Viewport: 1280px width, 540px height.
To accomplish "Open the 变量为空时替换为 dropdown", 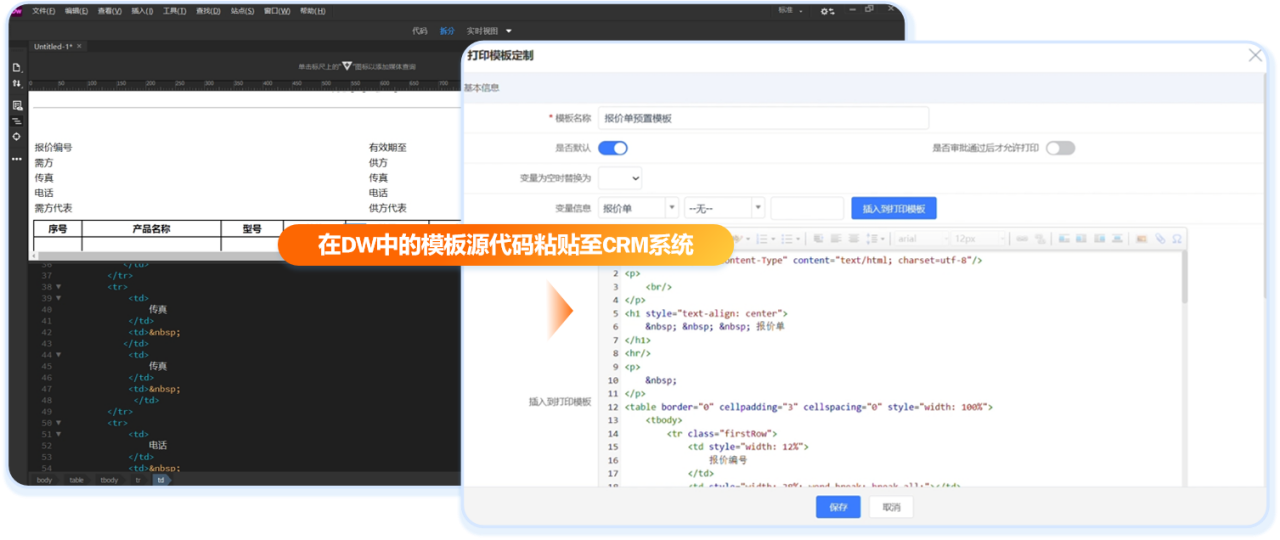I will [620, 178].
